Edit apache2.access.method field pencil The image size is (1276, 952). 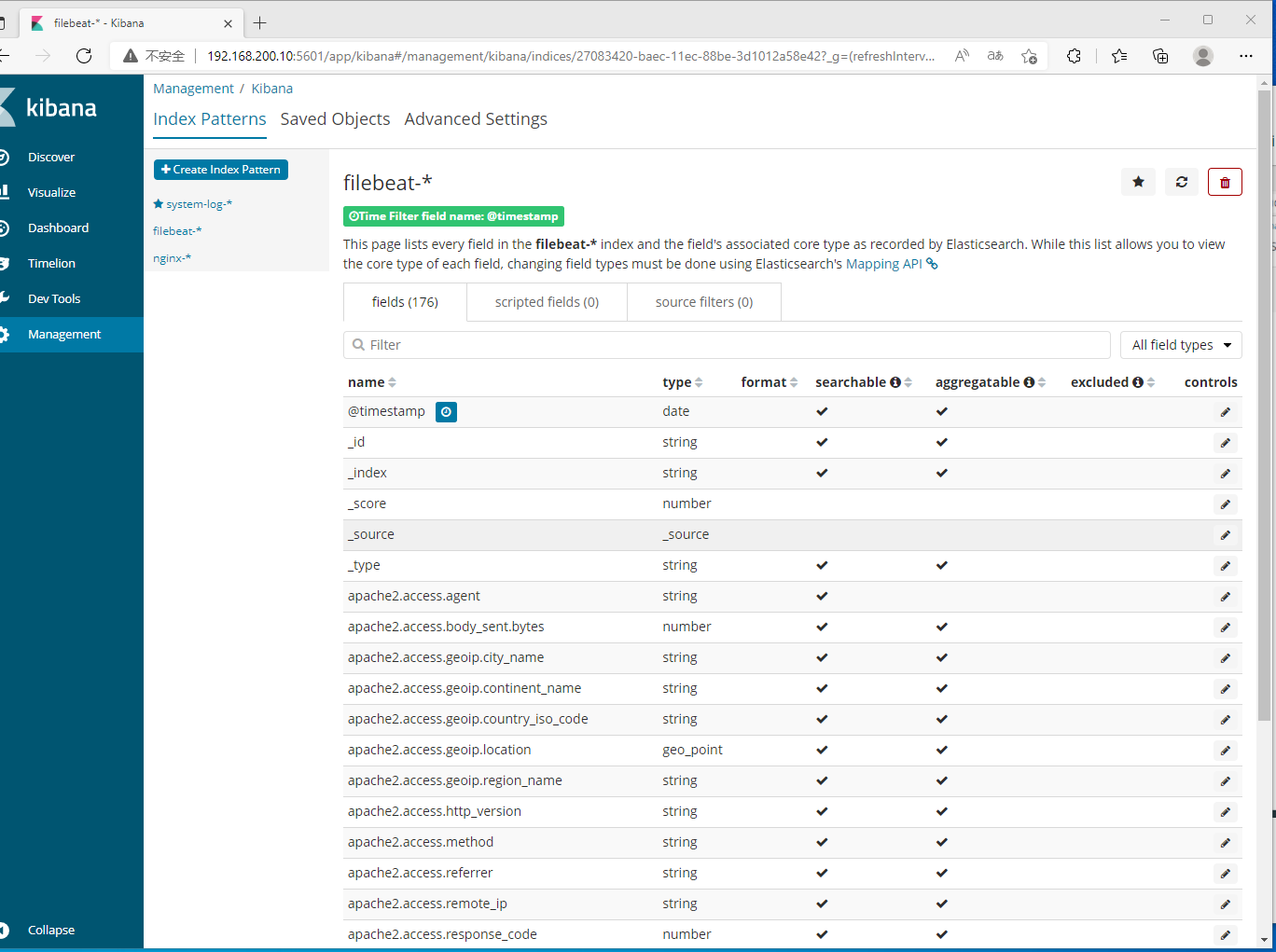point(1225,843)
